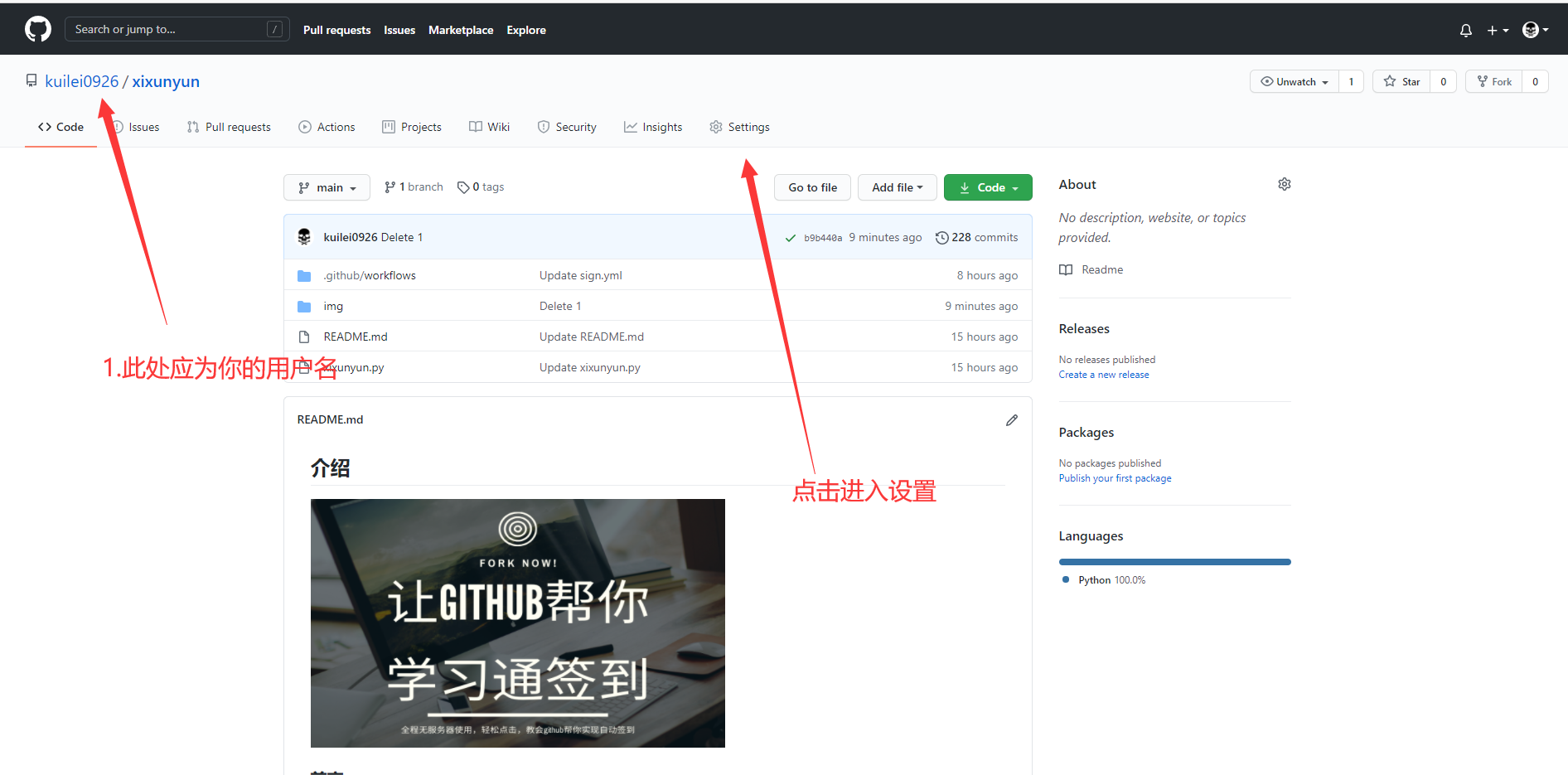This screenshot has height=775, width=1568.
Task: Open the repository Settings tab
Action: 739,127
